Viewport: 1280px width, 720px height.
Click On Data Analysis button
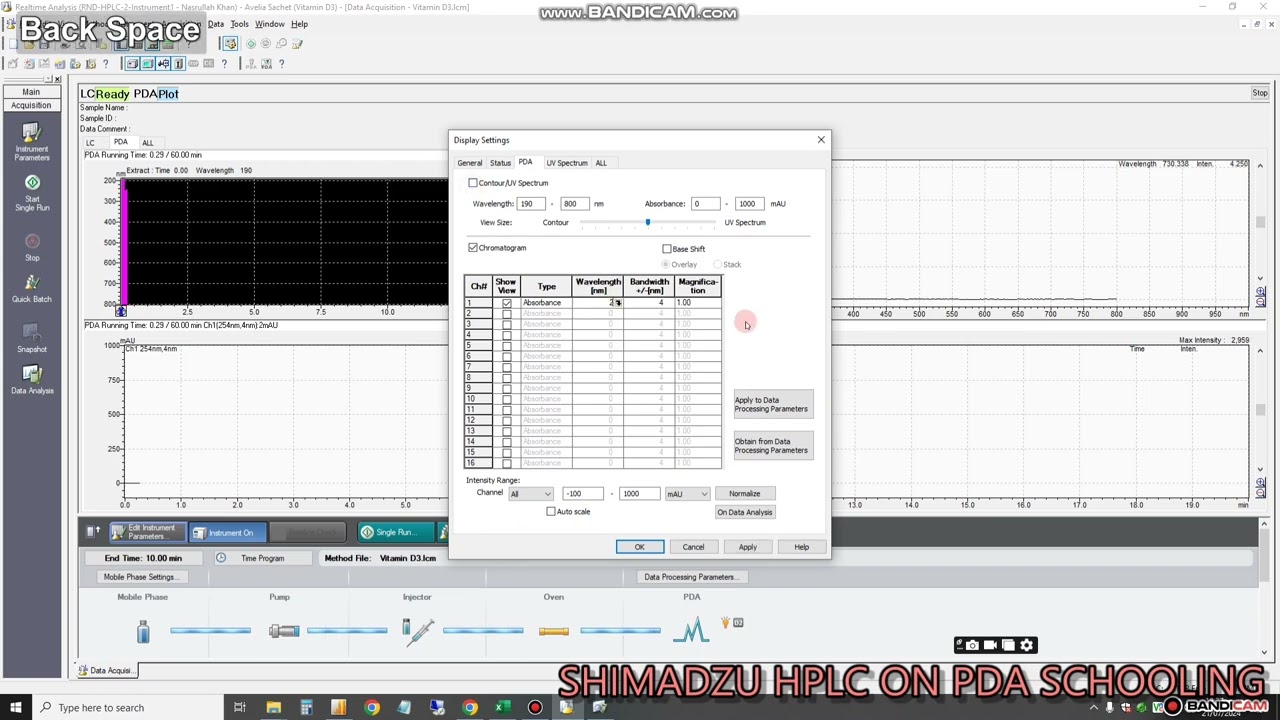[744, 513]
